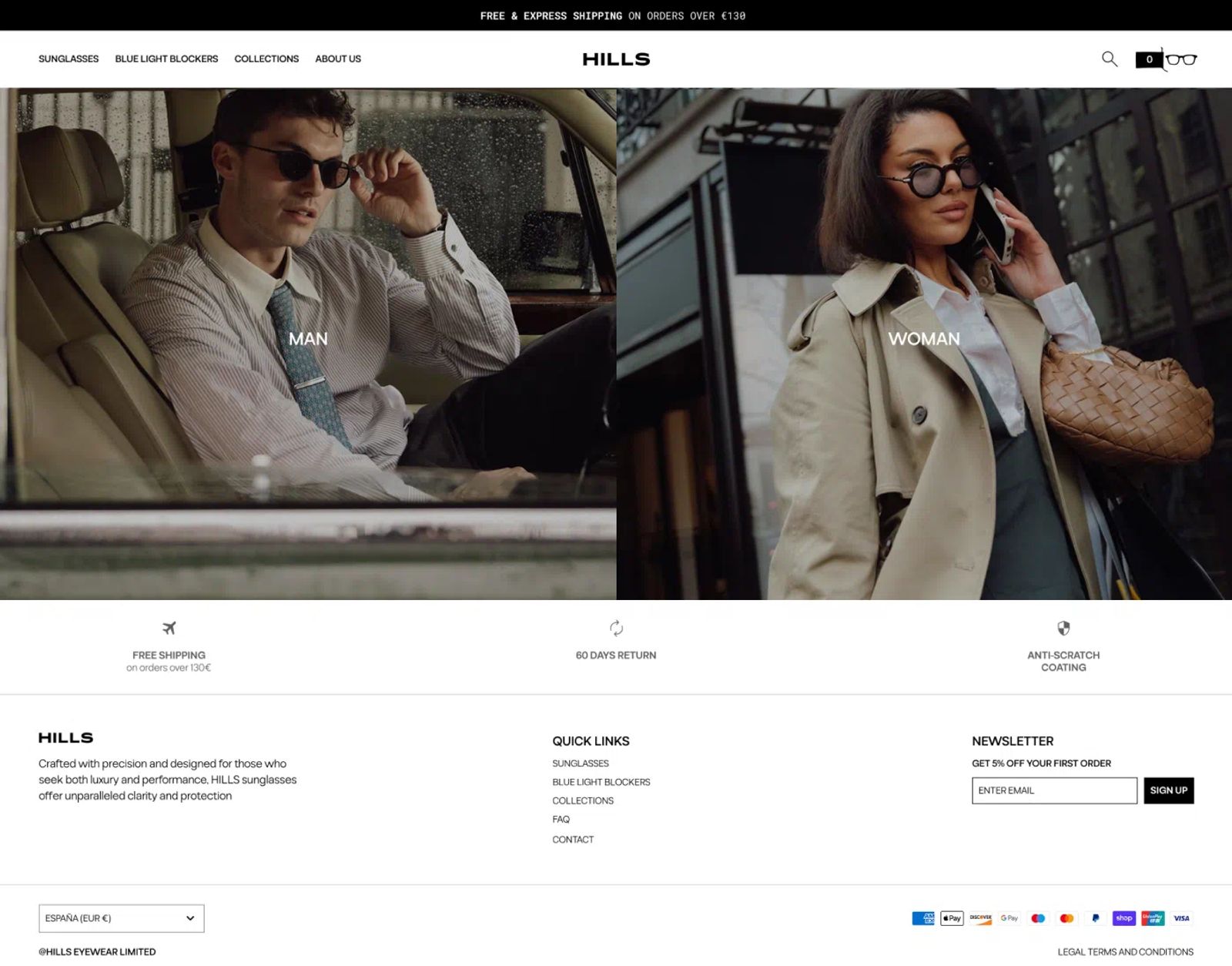Click the Mastercard payment icon
Image resolution: width=1232 pixels, height=966 pixels.
point(1066,918)
